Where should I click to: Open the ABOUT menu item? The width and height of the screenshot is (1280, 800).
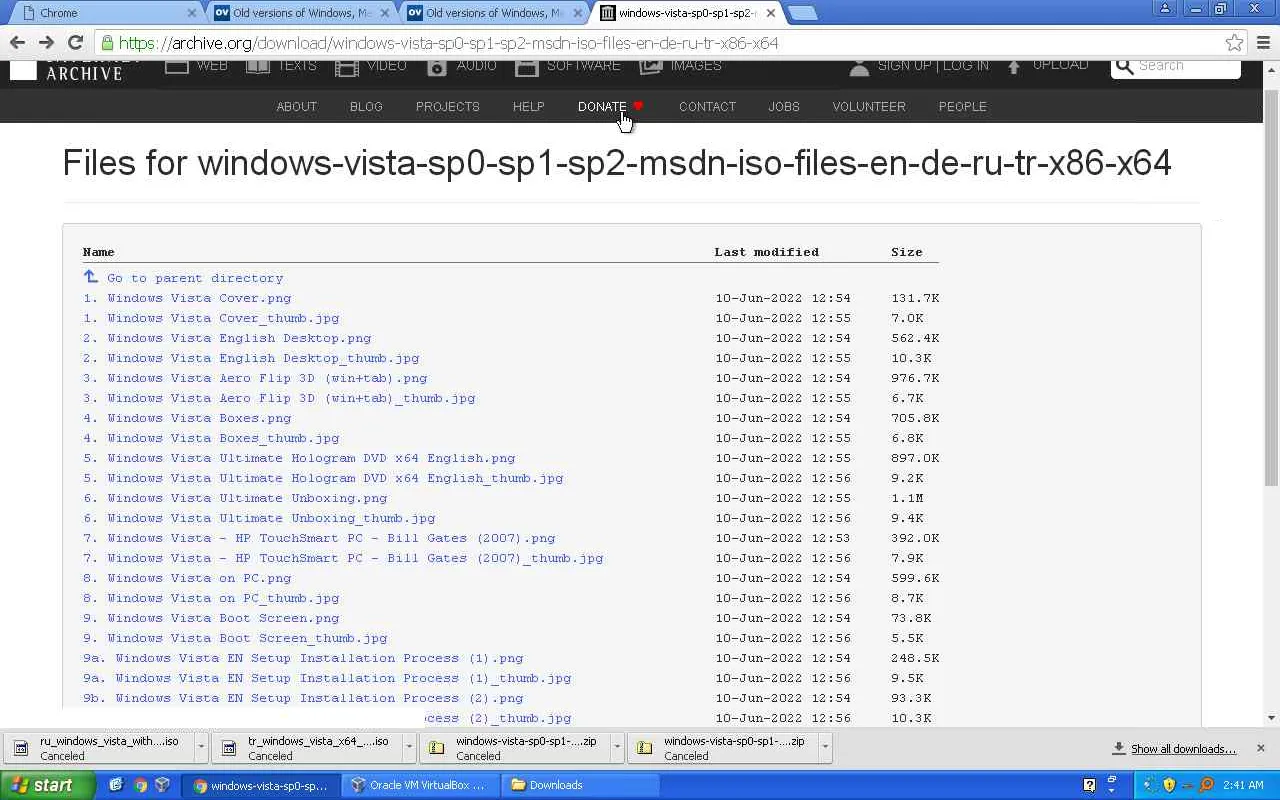point(296,106)
